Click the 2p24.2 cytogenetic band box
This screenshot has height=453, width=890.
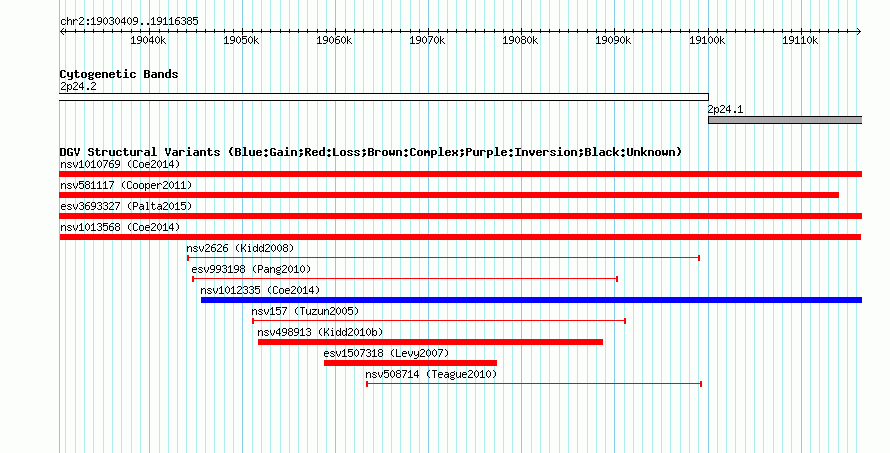click(384, 97)
